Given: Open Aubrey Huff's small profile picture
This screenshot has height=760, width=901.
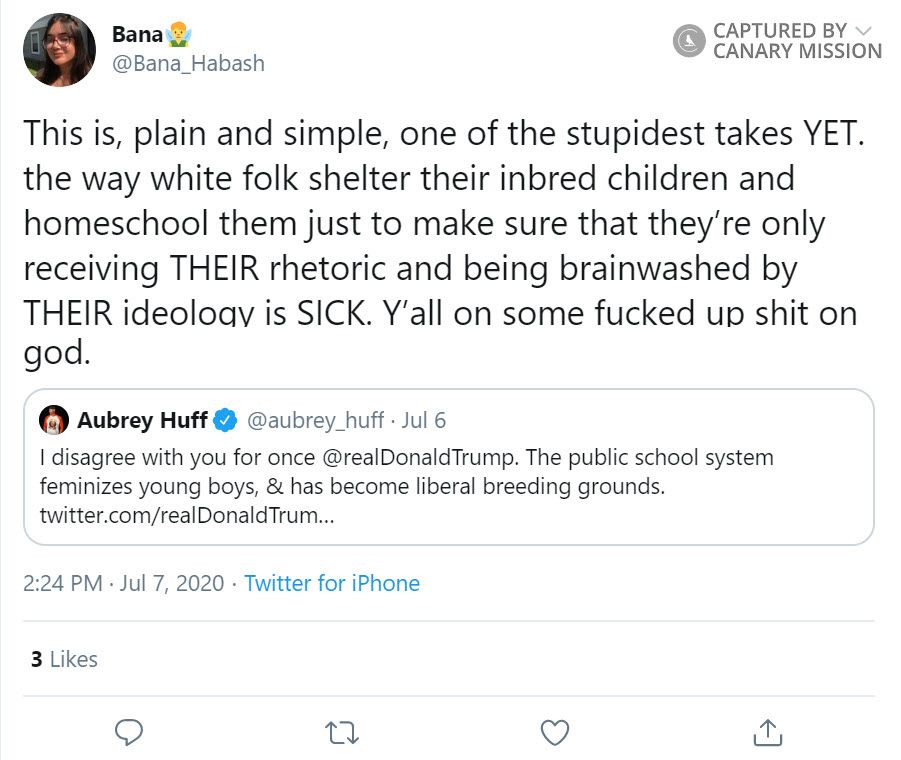Looking at the screenshot, I should point(55,421).
